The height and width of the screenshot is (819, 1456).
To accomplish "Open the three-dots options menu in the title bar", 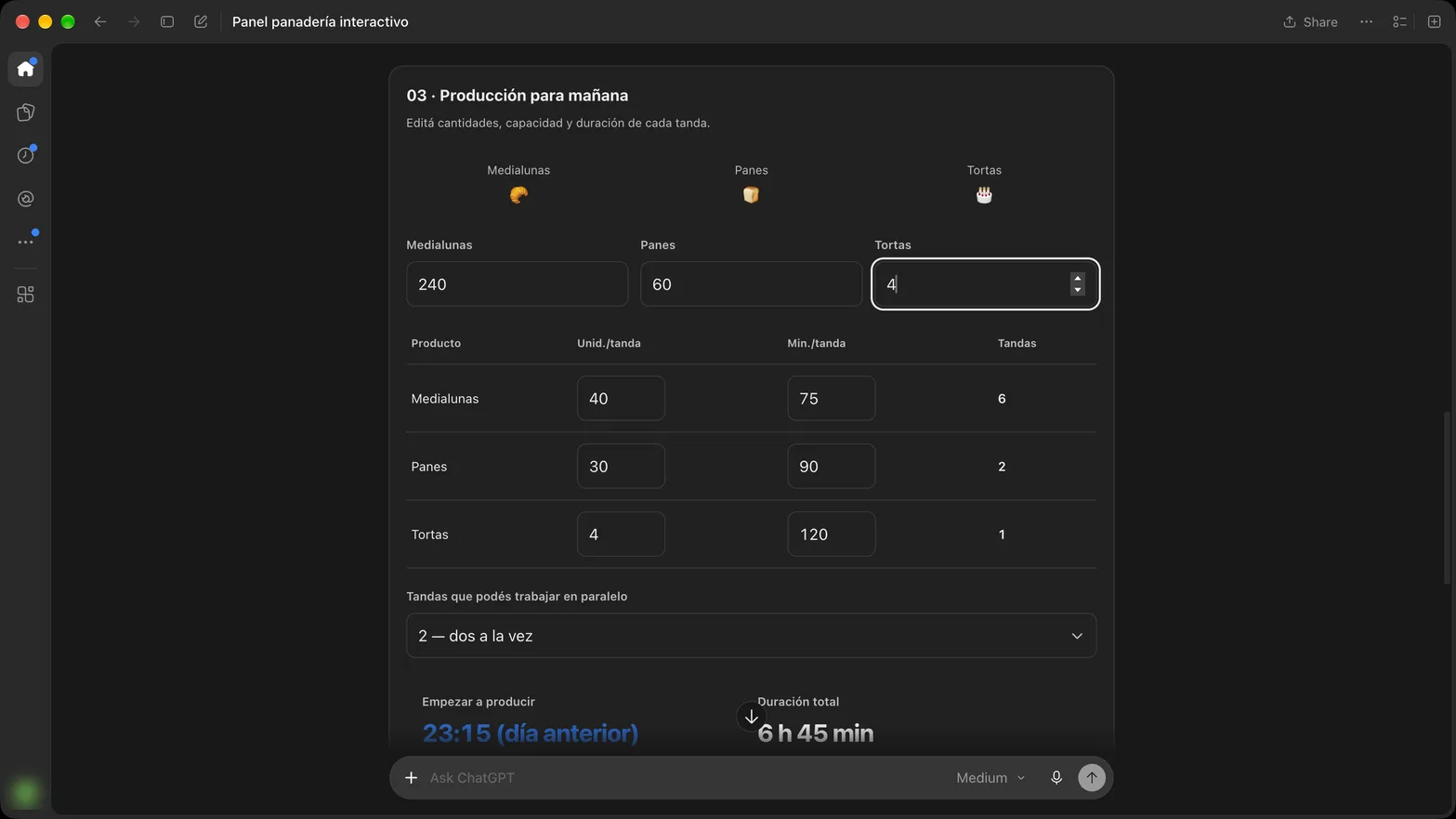I will point(1366,21).
